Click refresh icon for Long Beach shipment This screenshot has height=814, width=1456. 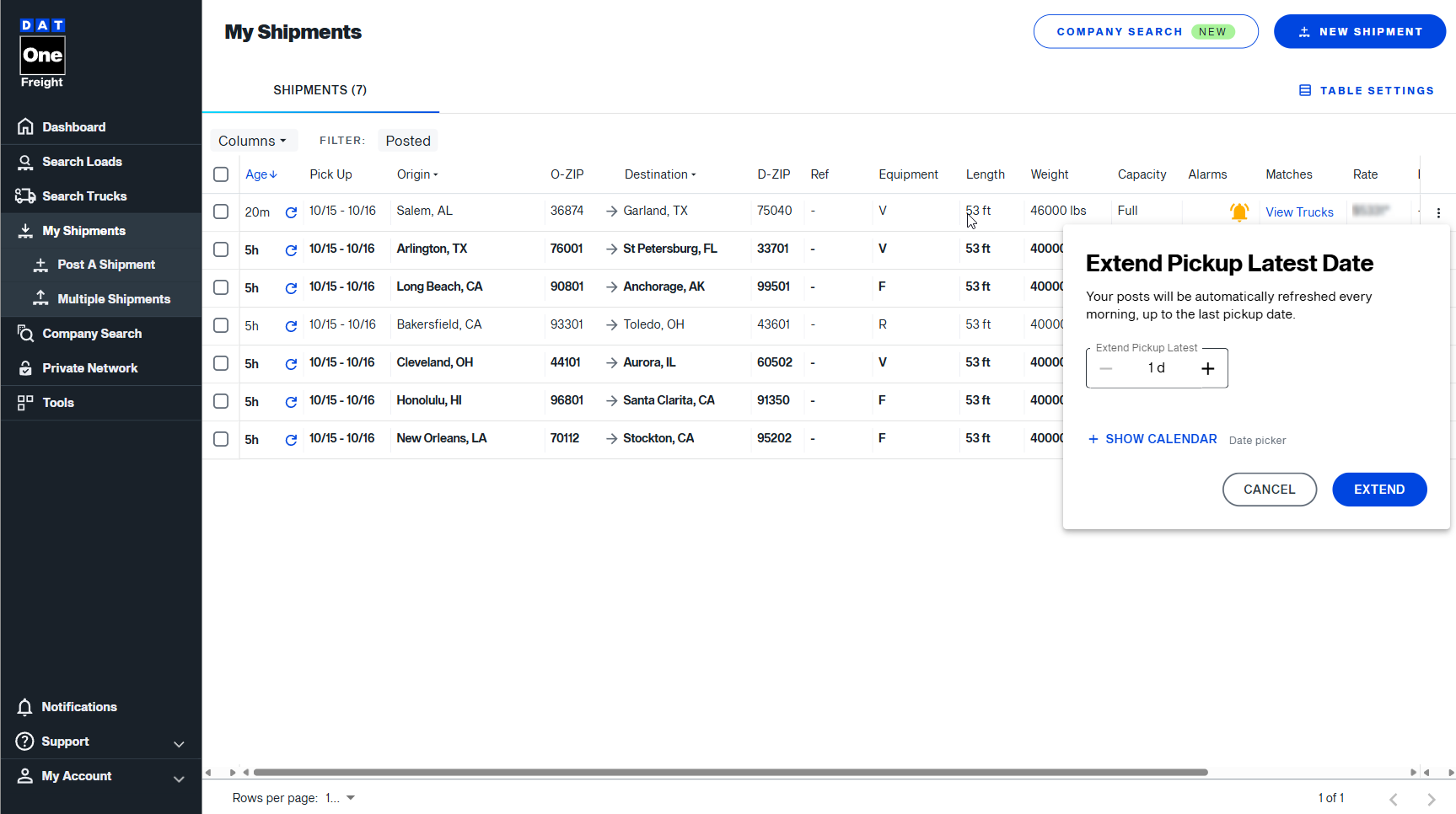291,288
